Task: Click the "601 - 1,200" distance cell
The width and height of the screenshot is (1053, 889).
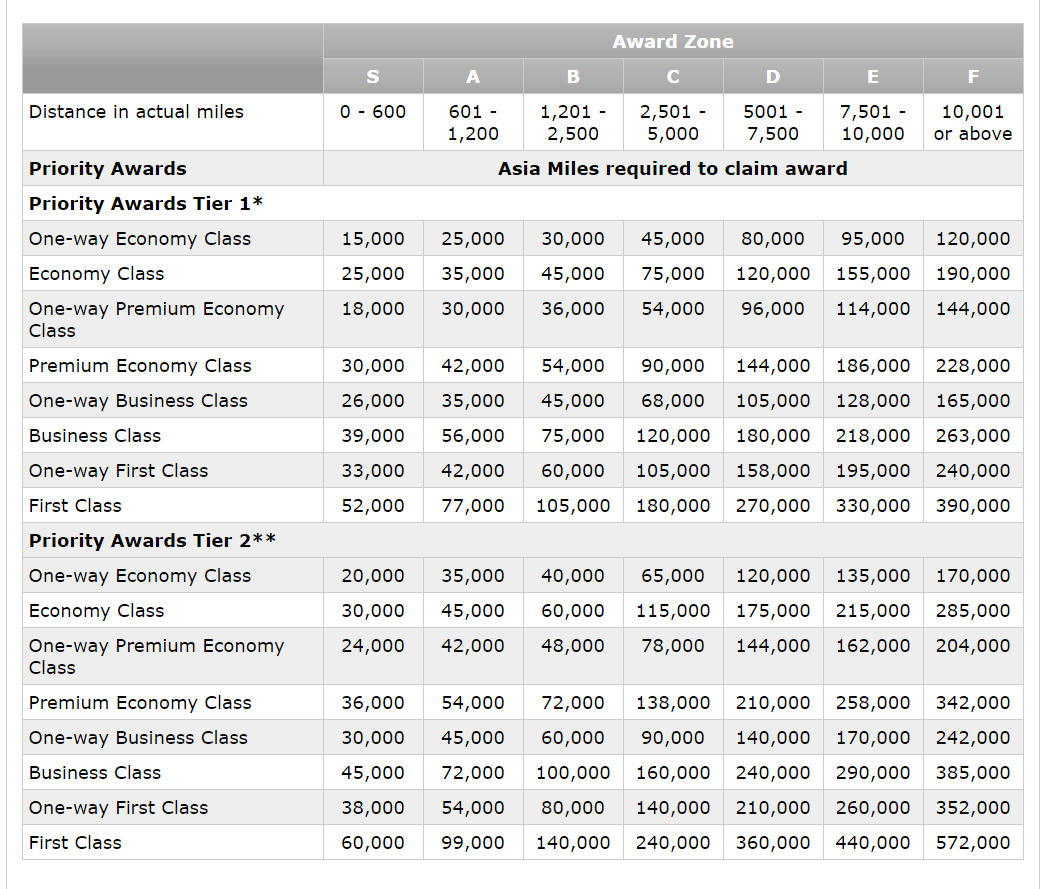Action: click(473, 122)
